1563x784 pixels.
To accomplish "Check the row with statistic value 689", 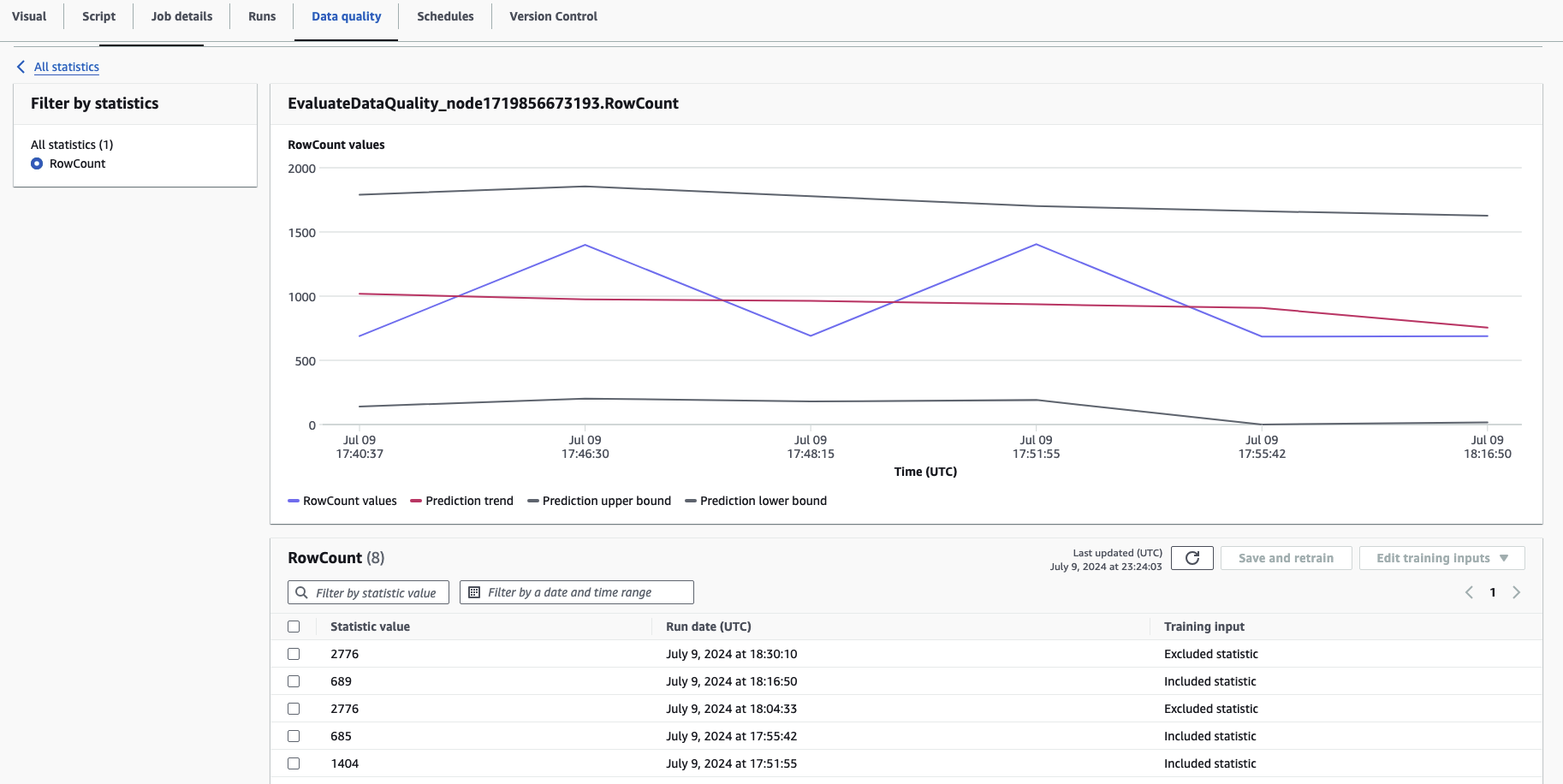I will (x=294, y=681).
